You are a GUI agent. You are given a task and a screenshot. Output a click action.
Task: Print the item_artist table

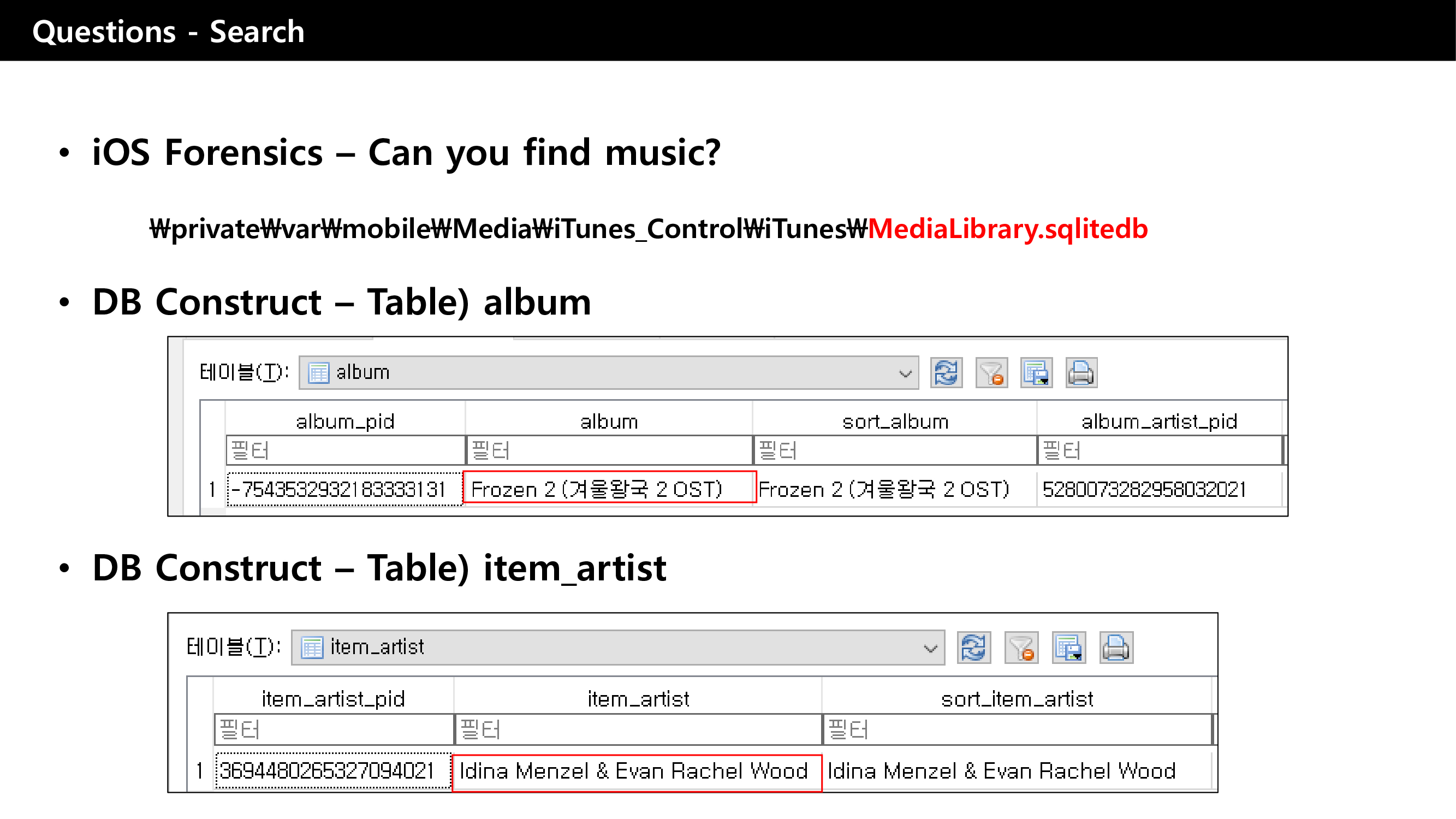coord(1116,647)
